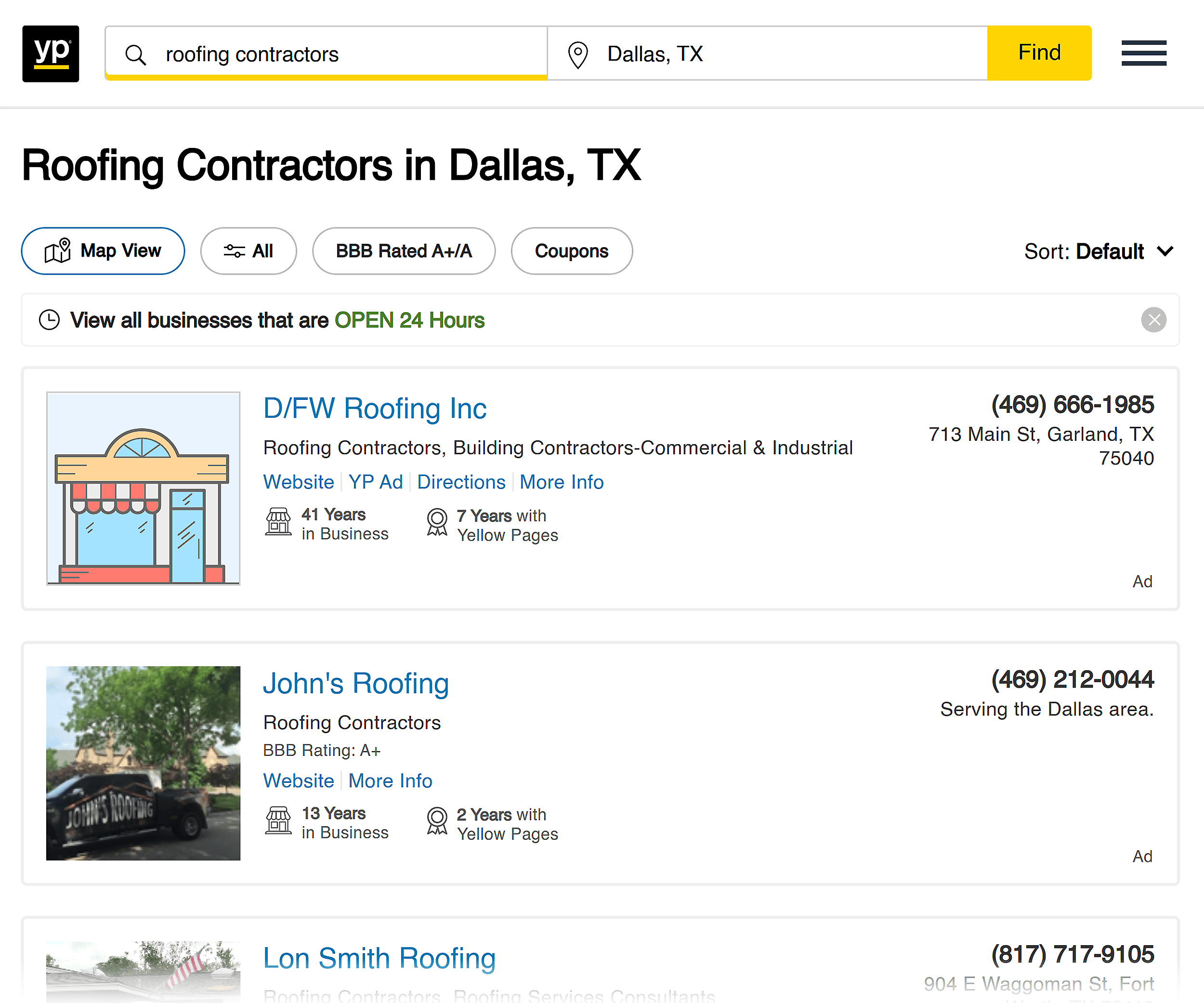Dismiss the OPEN 24 Hours banner
The height and width of the screenshot is (1003, 1204).
click(x=1154, y=320)
